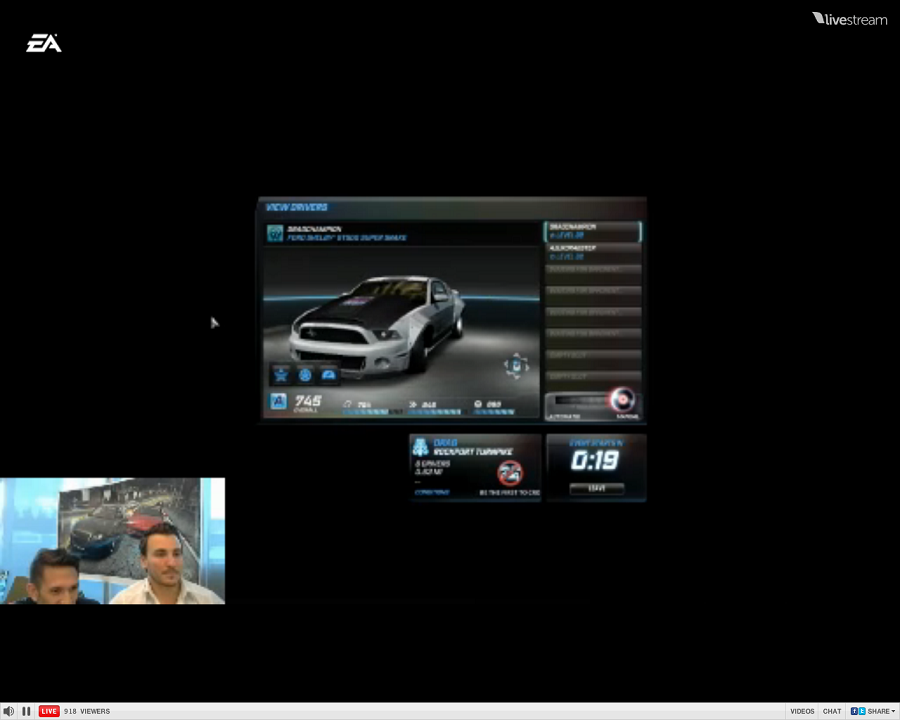Share via the Facebook icon
This screenshot has height=720, width=900.
point(854,711)
